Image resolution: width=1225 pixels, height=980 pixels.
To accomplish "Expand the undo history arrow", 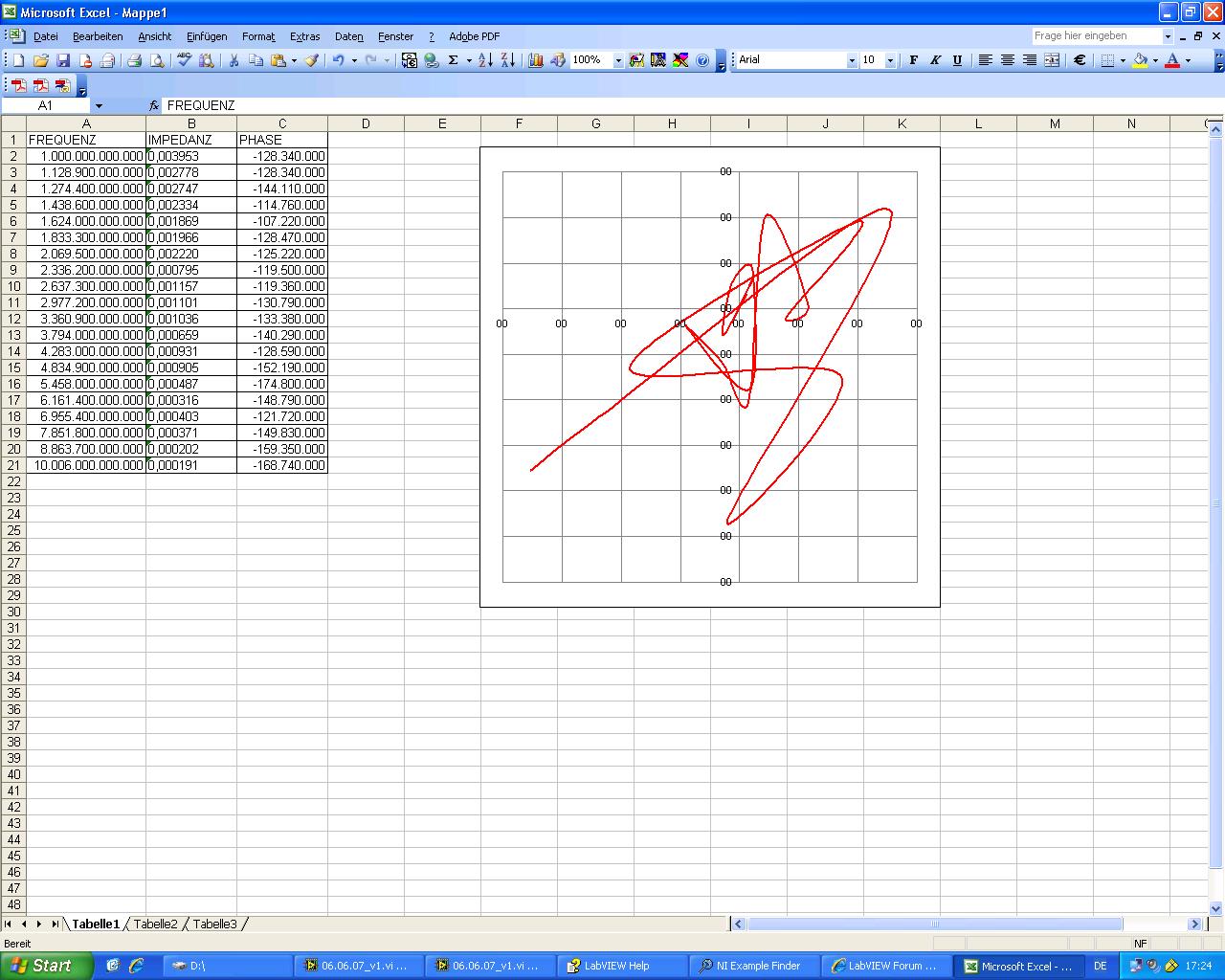I will (354, 60).
